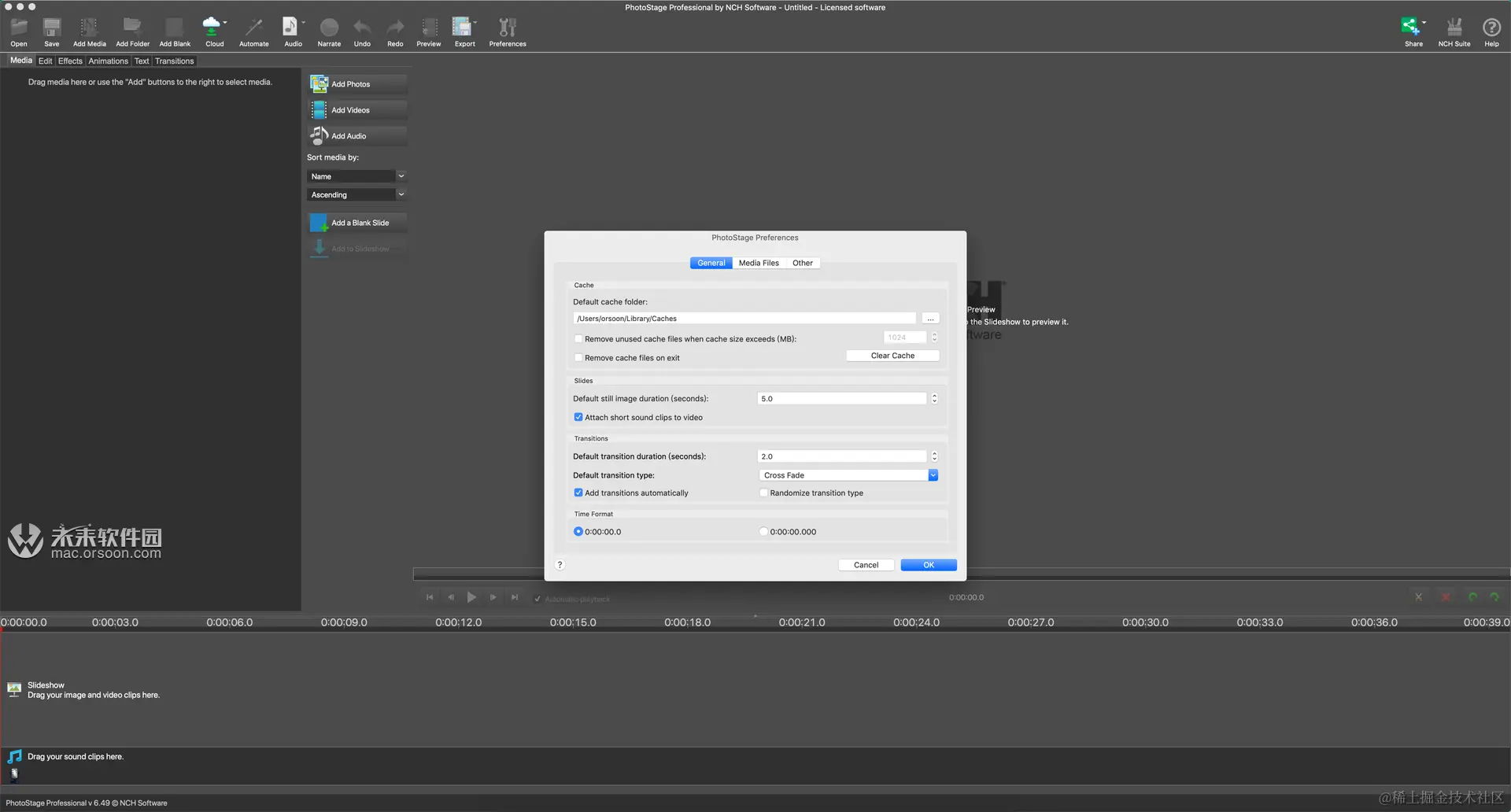Click the default cache folder path field

click(x=744, y=319)
